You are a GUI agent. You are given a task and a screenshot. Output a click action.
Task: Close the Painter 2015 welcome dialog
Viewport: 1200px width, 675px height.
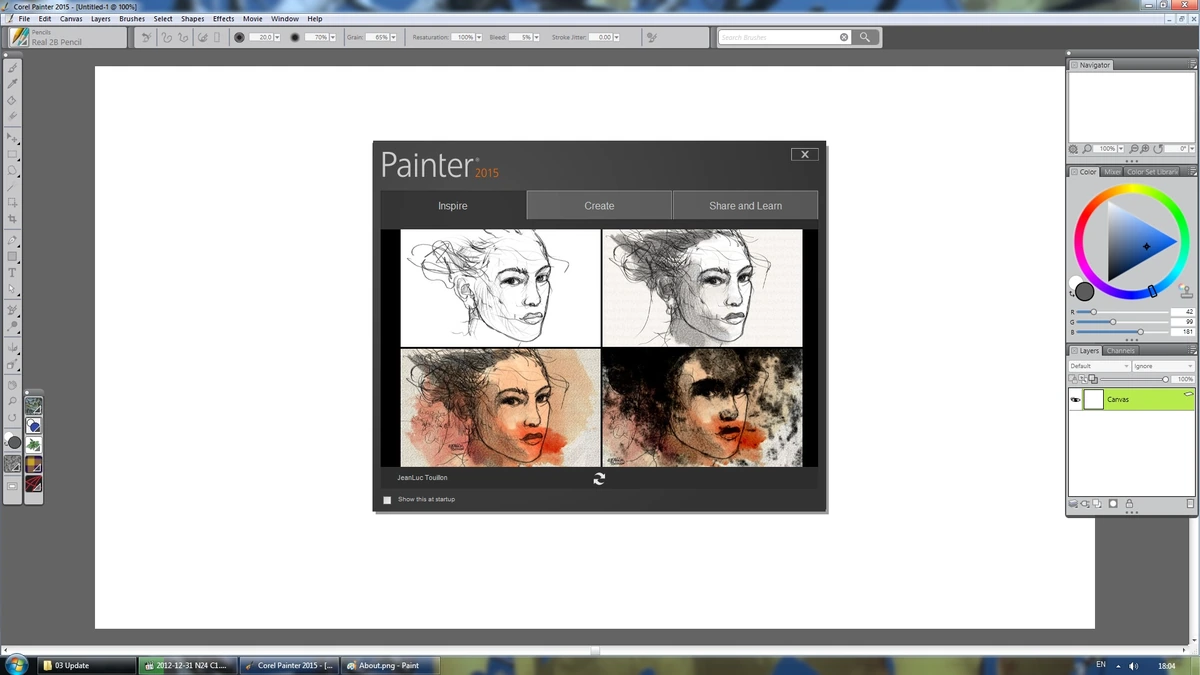tap(804, 154)
